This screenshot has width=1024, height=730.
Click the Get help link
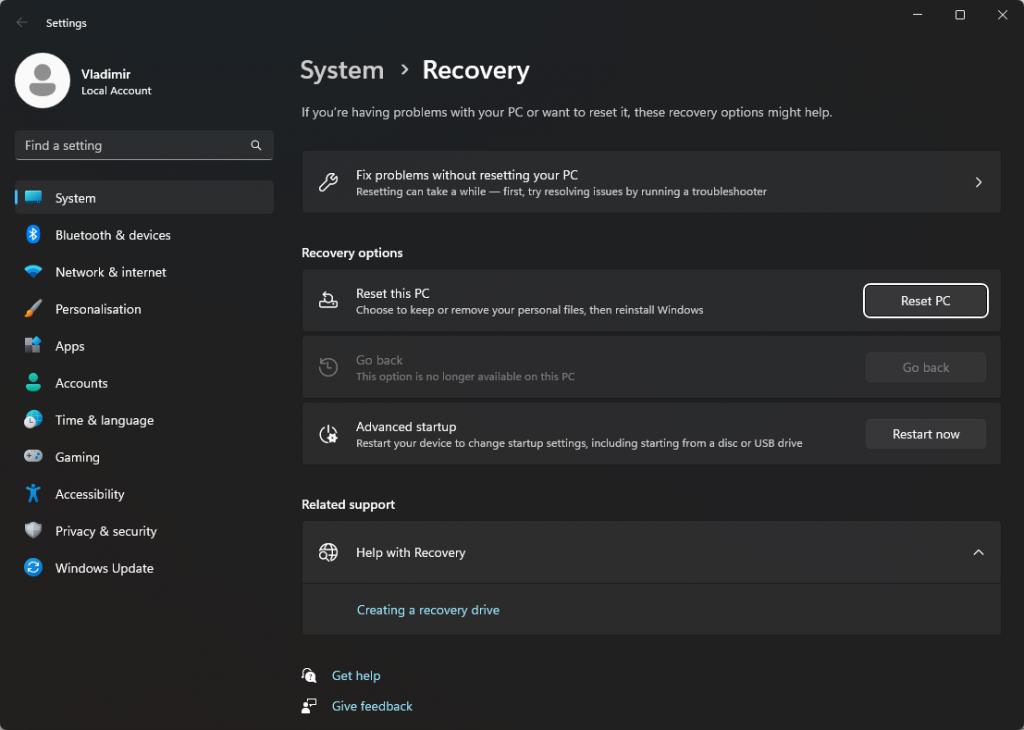point(356,676)
